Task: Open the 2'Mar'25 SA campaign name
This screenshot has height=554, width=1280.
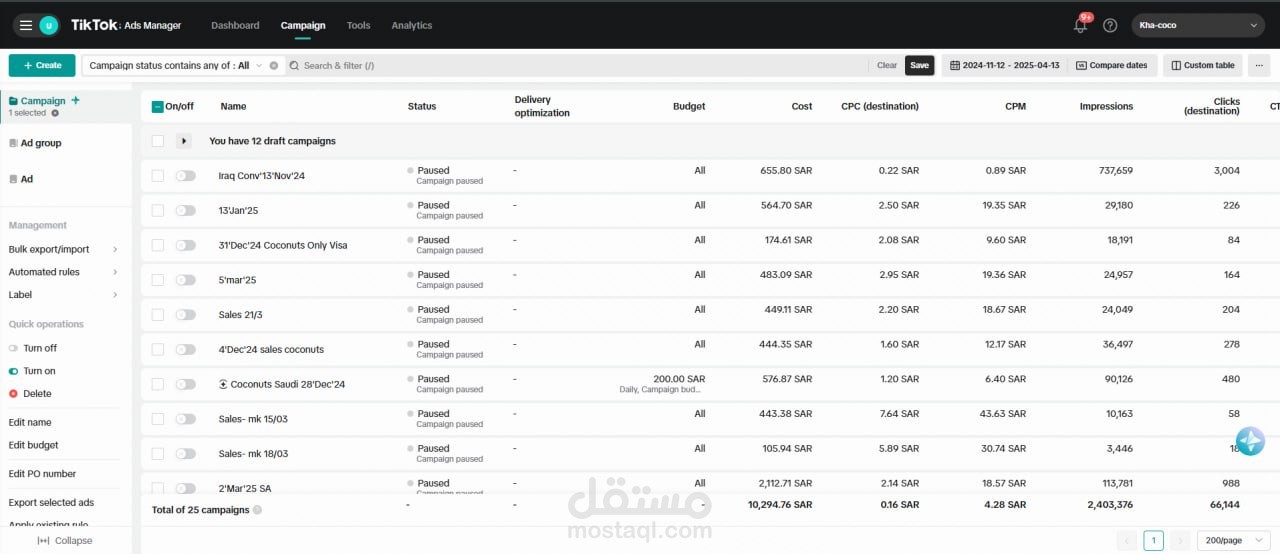Action: 245,488
